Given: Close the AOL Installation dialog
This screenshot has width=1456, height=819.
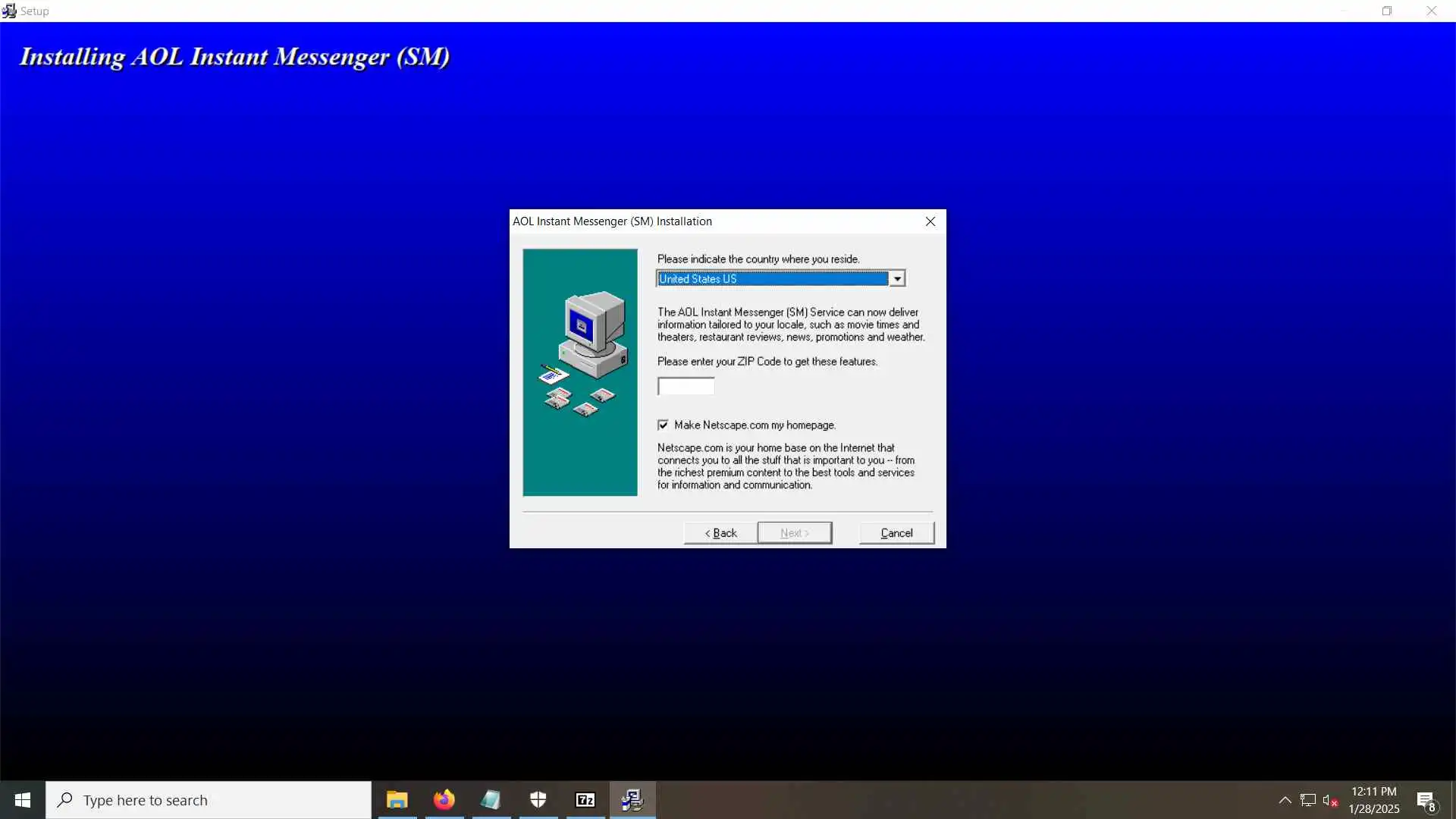Looking at the screenshot, I should pos(930,221).
